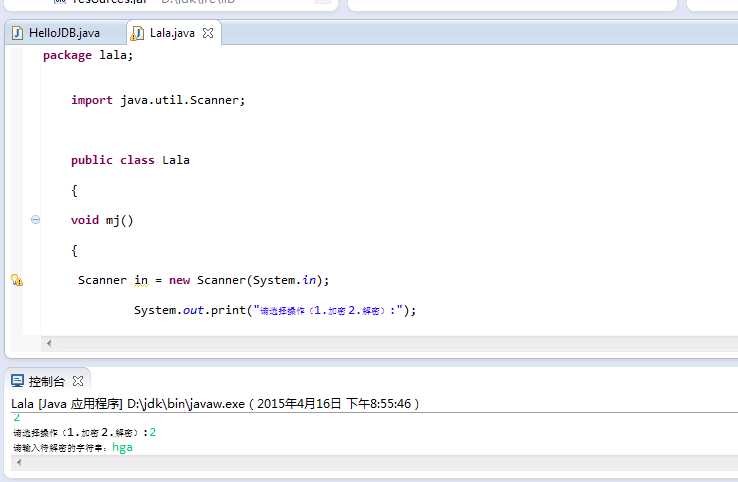Click 'System.out.print' statement text
The image size is (738, 482).
[190, 310]
